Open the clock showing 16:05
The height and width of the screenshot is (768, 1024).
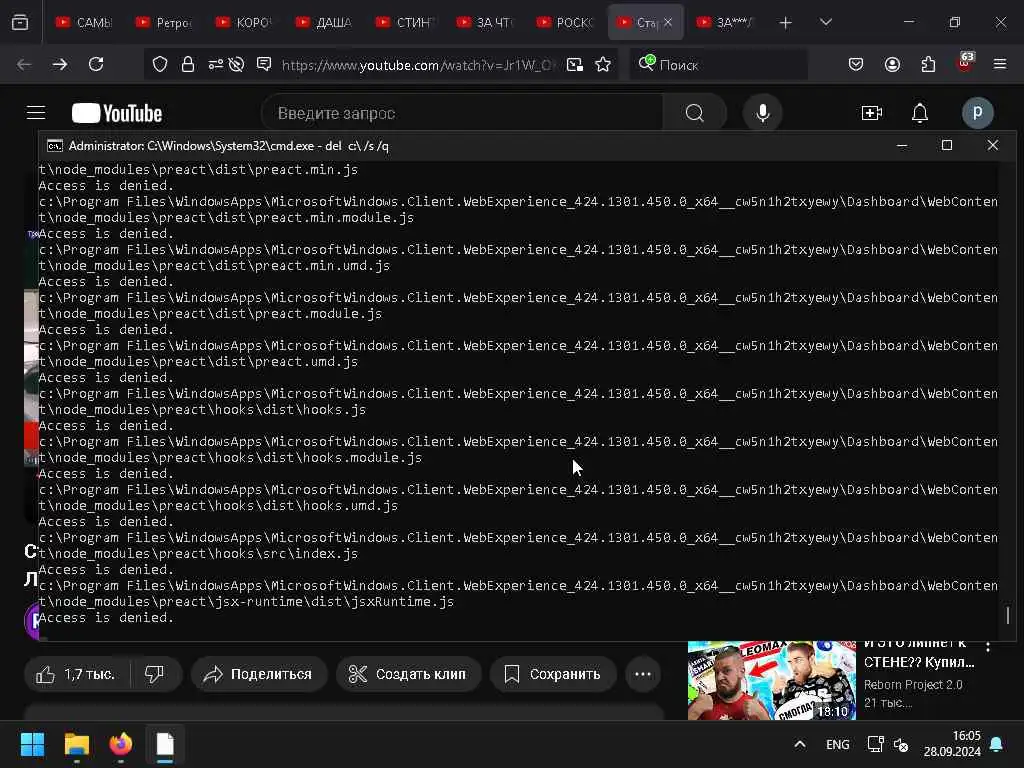(952, 744)
